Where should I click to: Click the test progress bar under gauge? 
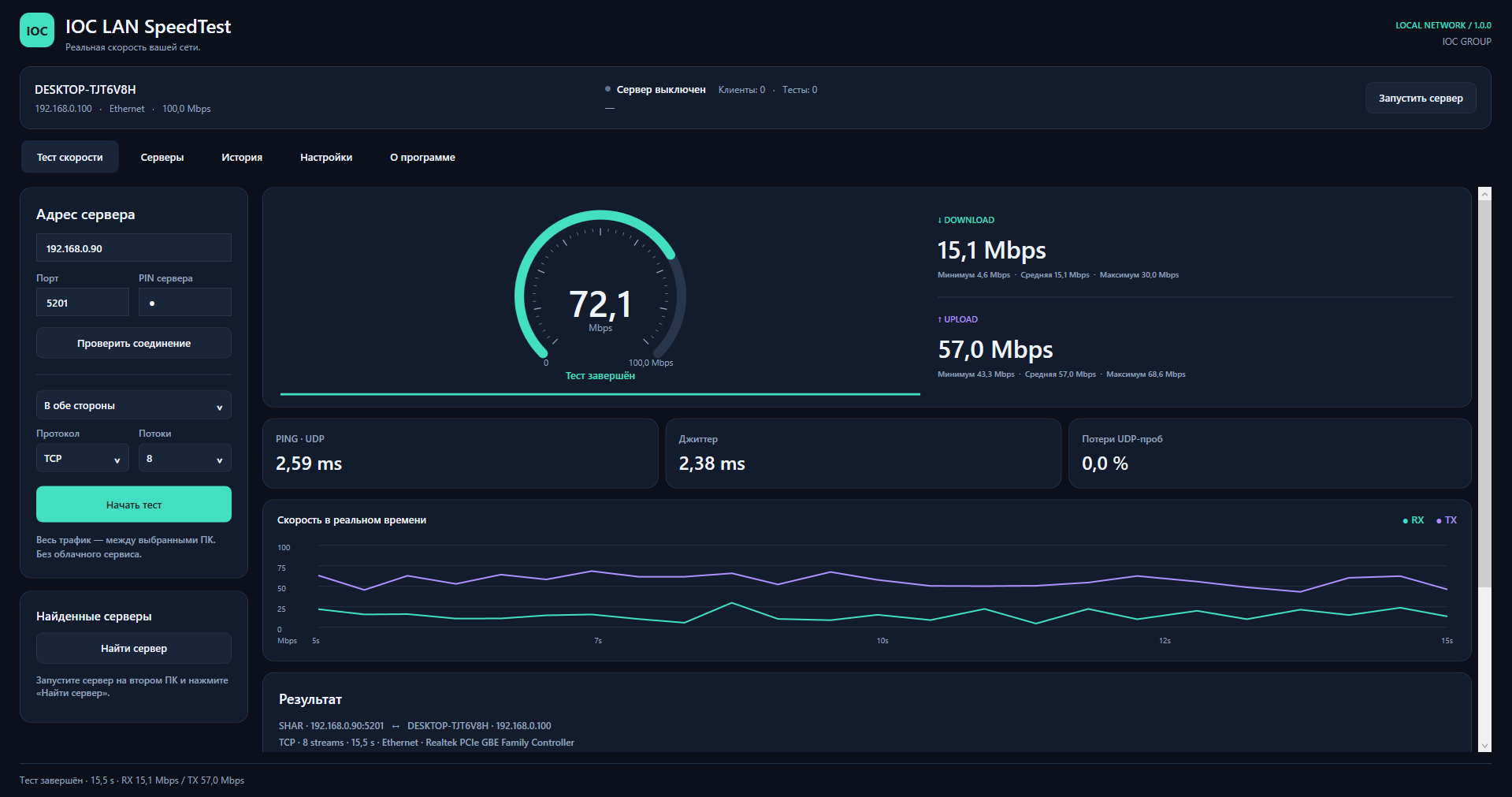tap(600, 393)
